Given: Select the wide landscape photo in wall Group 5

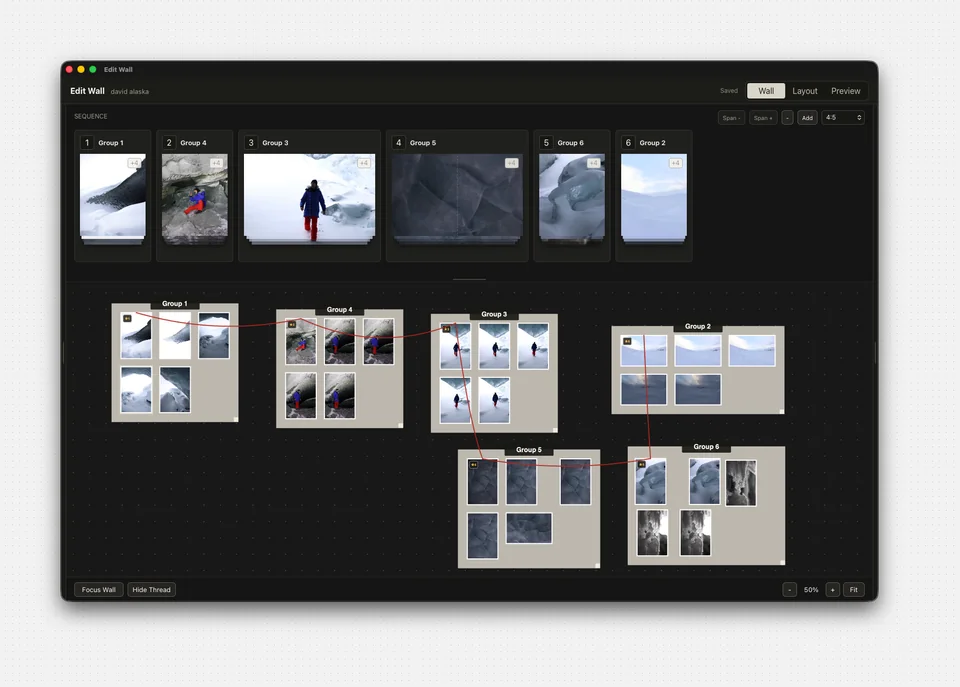Looking at the screenshot, I should tap(529, 528).
